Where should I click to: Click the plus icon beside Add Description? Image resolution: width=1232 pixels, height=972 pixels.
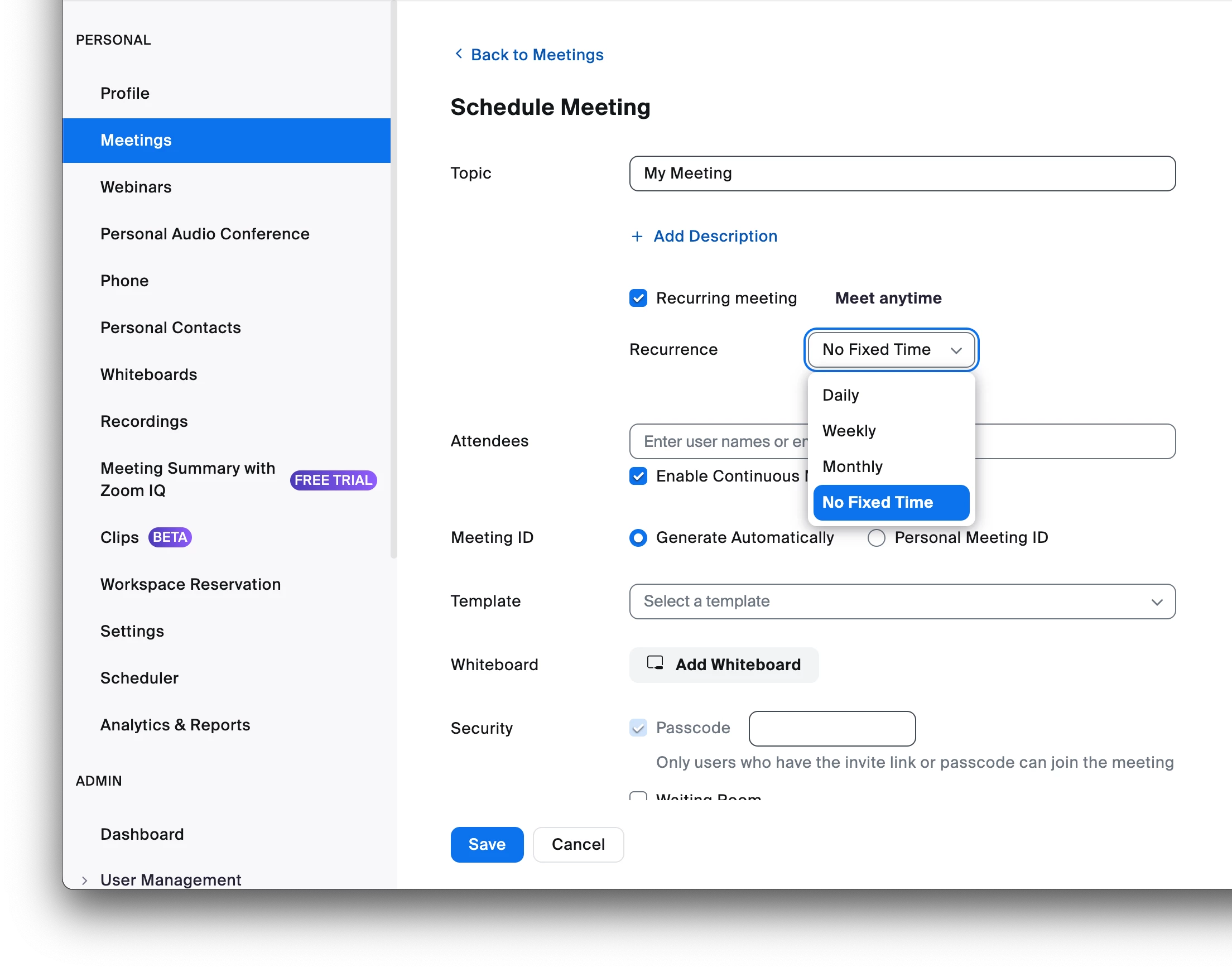pos(637,236)
